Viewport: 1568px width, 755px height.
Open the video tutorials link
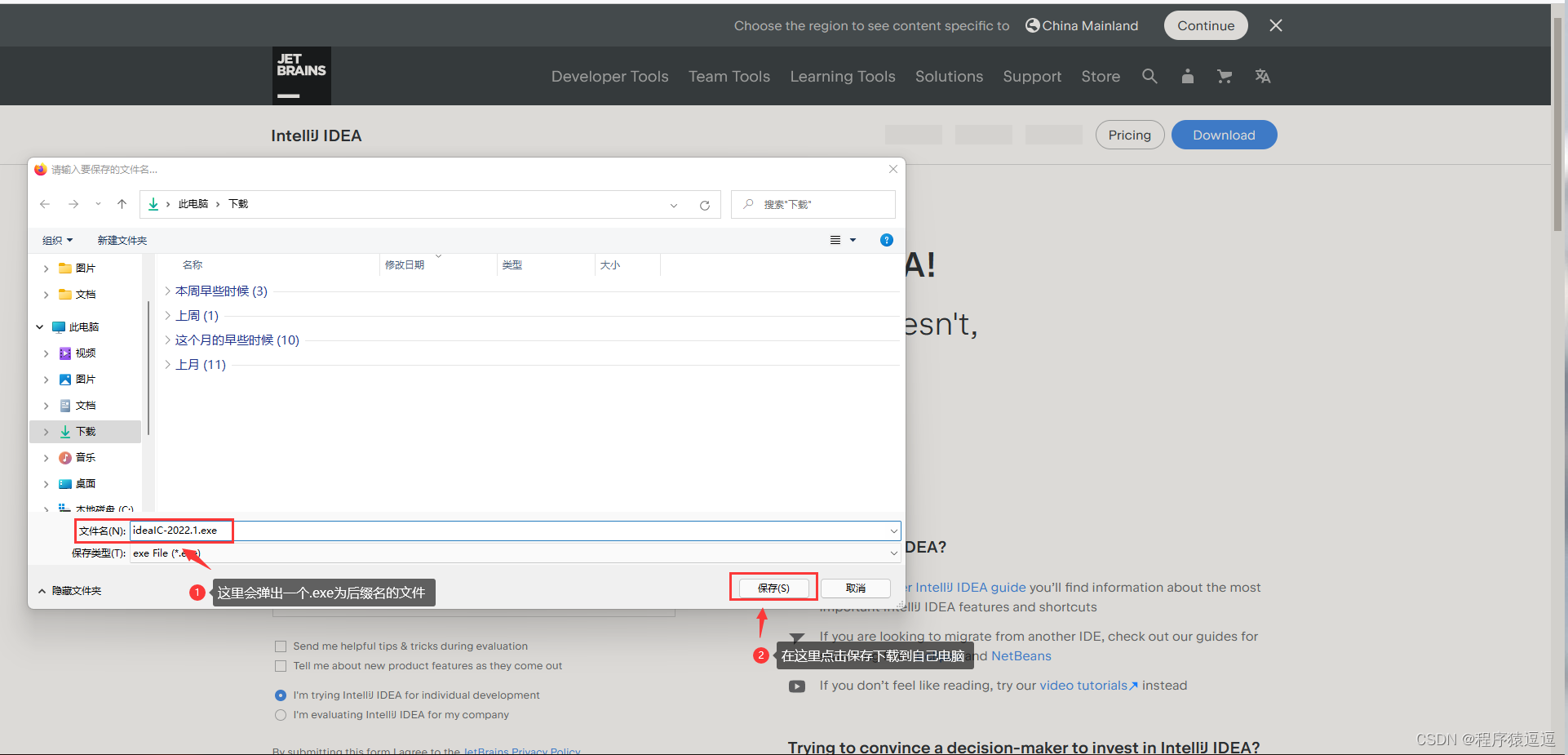point(1088,685)
